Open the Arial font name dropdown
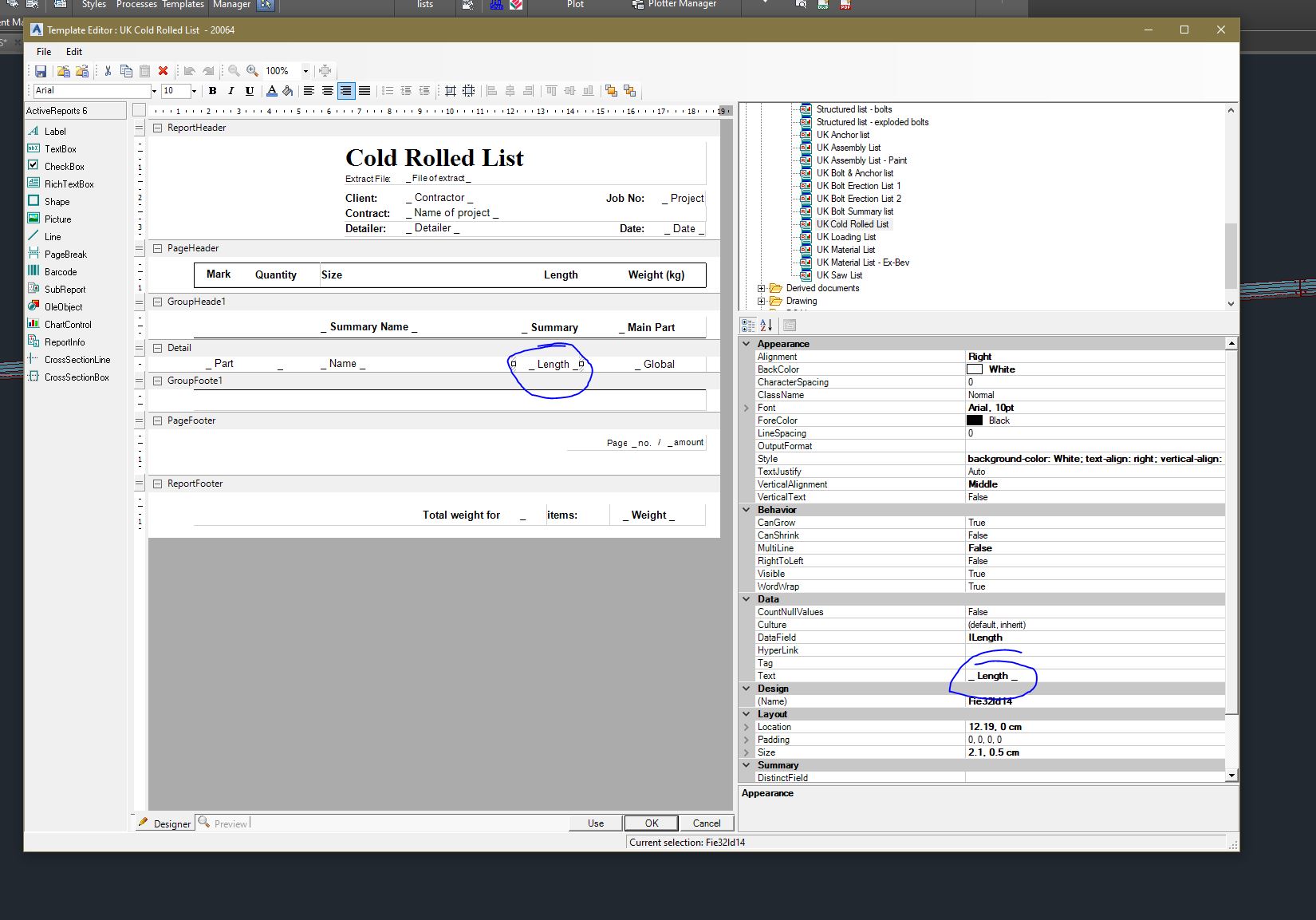The width and height of the screenshot is (1316, 920). tap(154, 91)
